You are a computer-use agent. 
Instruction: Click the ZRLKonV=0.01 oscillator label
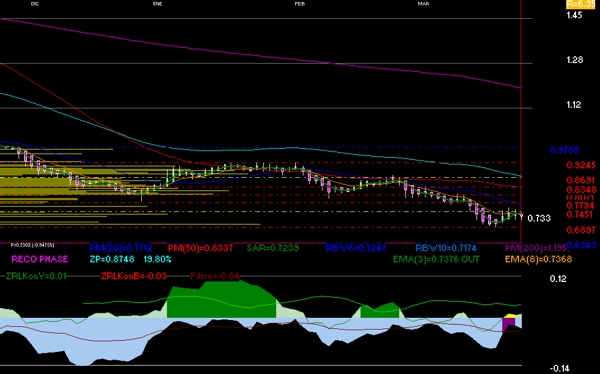pos(36,276)
